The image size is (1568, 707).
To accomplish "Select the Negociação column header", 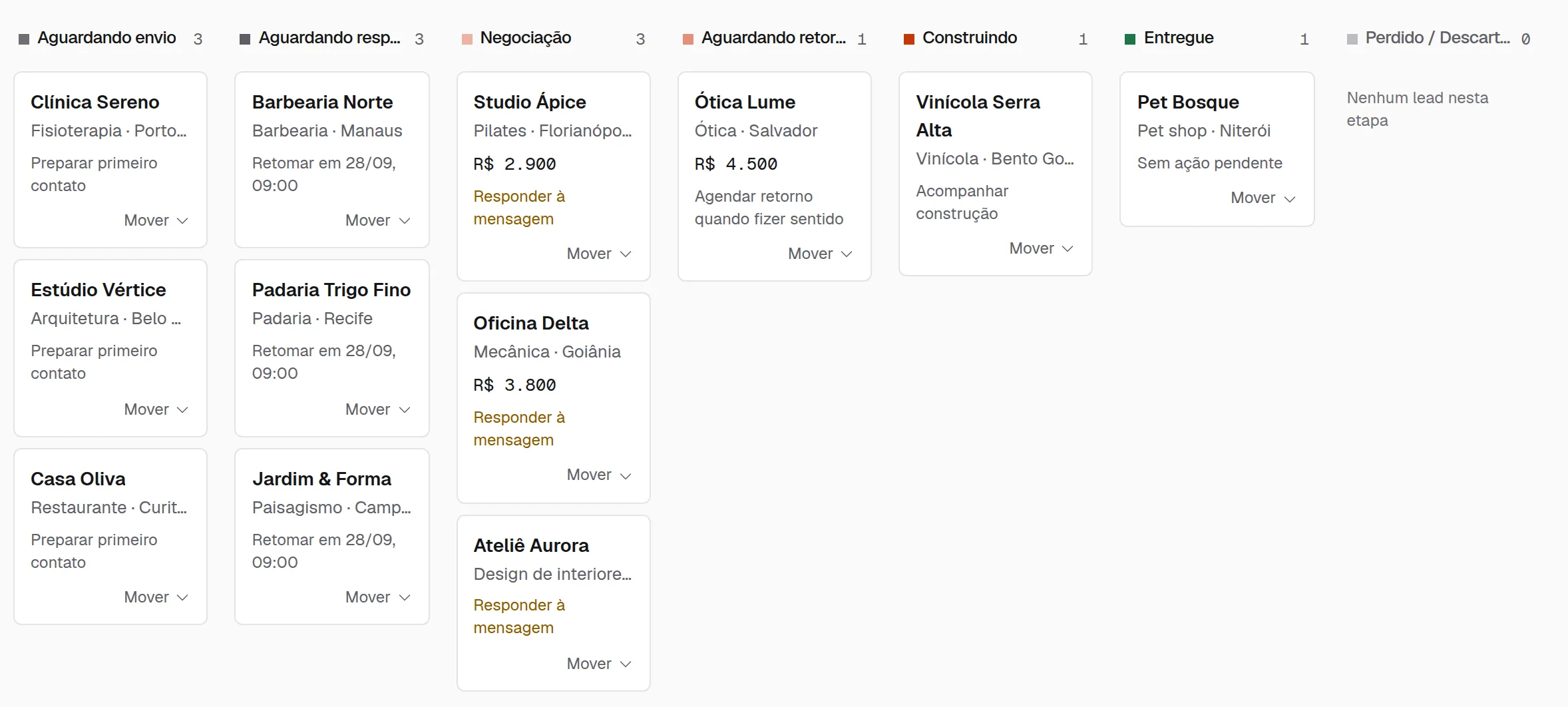I will (x=526, y=38).
